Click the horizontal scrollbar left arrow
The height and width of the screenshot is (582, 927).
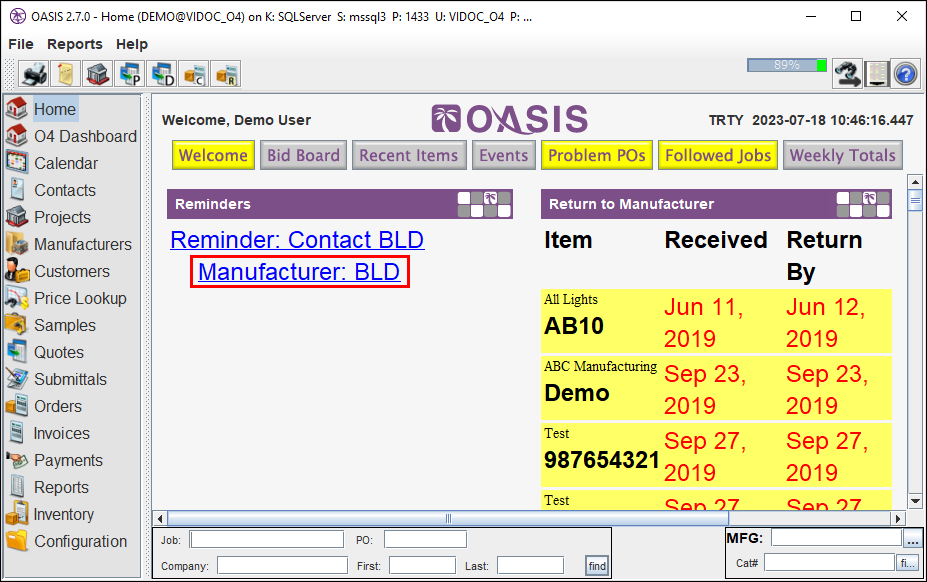click(160, 519)
